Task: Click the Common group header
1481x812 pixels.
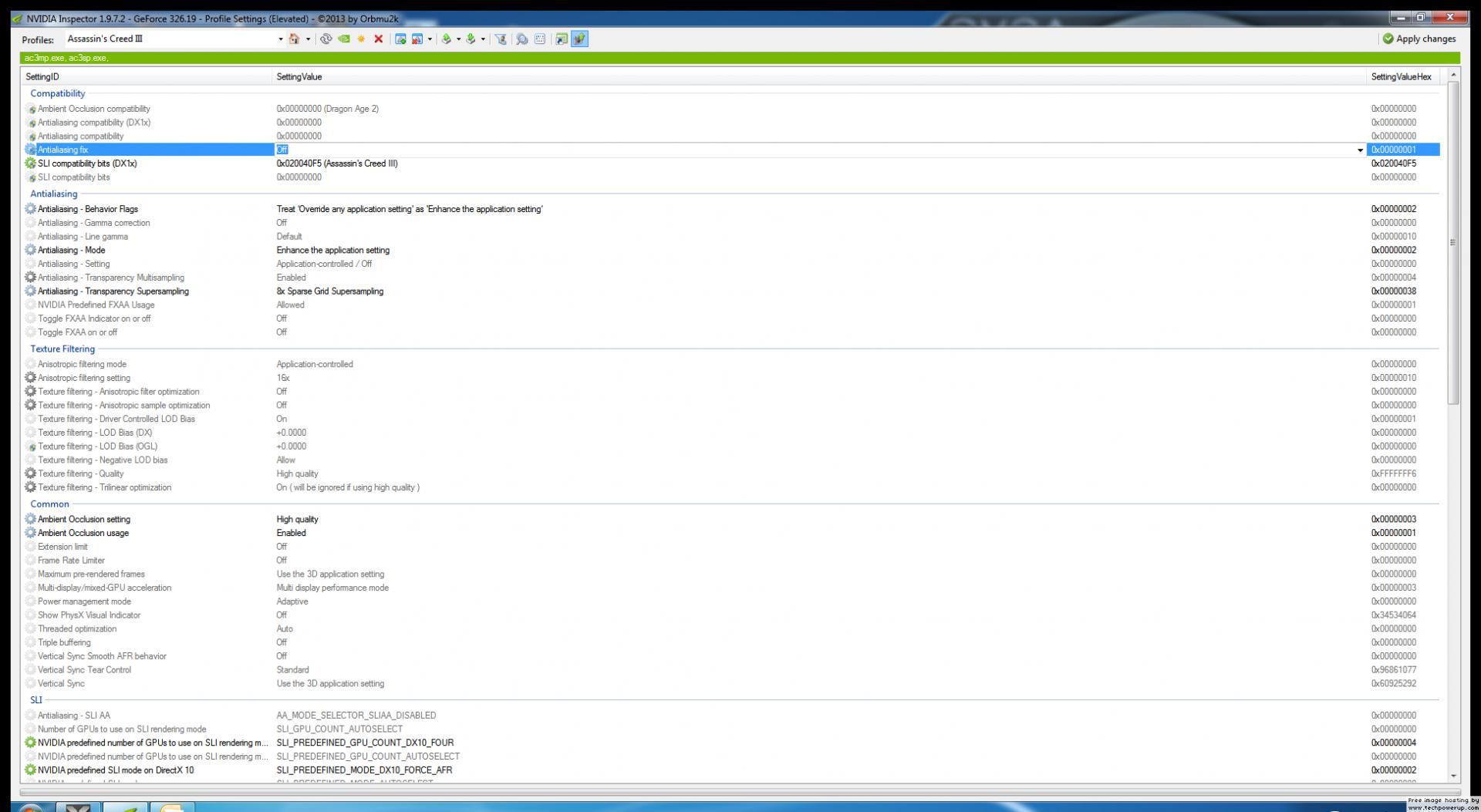Action: pyautogui.click(x=49, y=504)
